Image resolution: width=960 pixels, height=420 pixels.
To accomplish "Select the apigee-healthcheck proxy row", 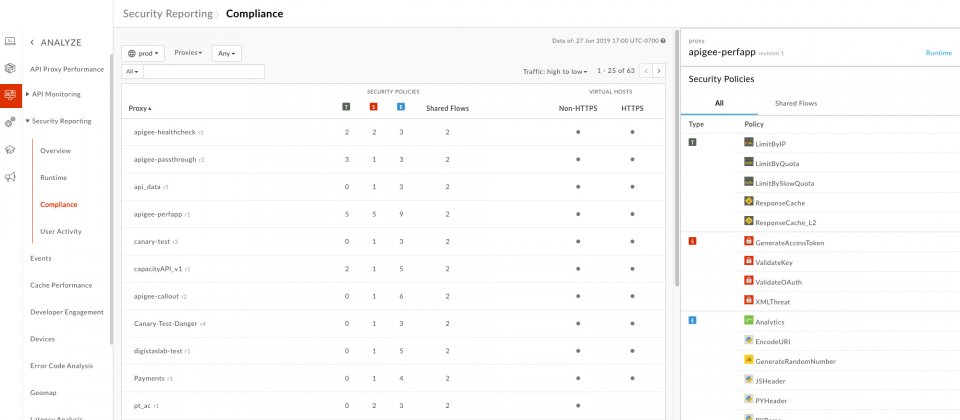I will [393, 132].
